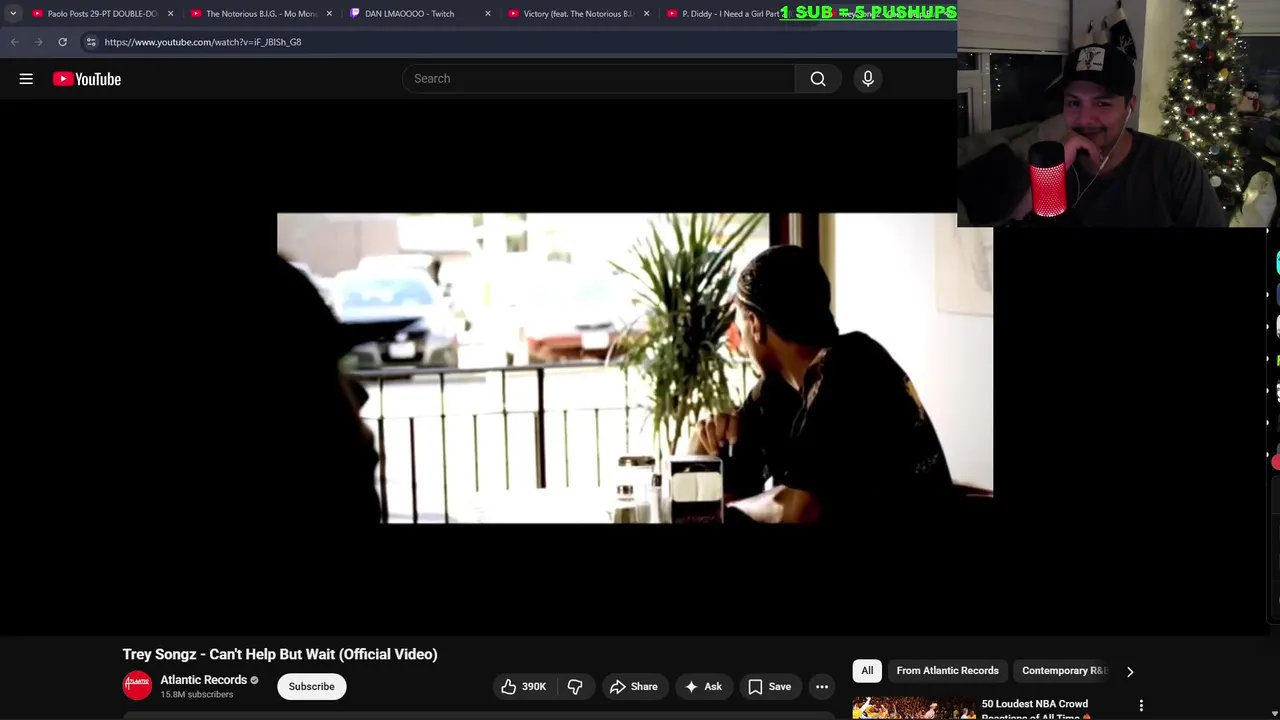Open the Atlantic Records channel name link
1280x720 pixels.
204,680
